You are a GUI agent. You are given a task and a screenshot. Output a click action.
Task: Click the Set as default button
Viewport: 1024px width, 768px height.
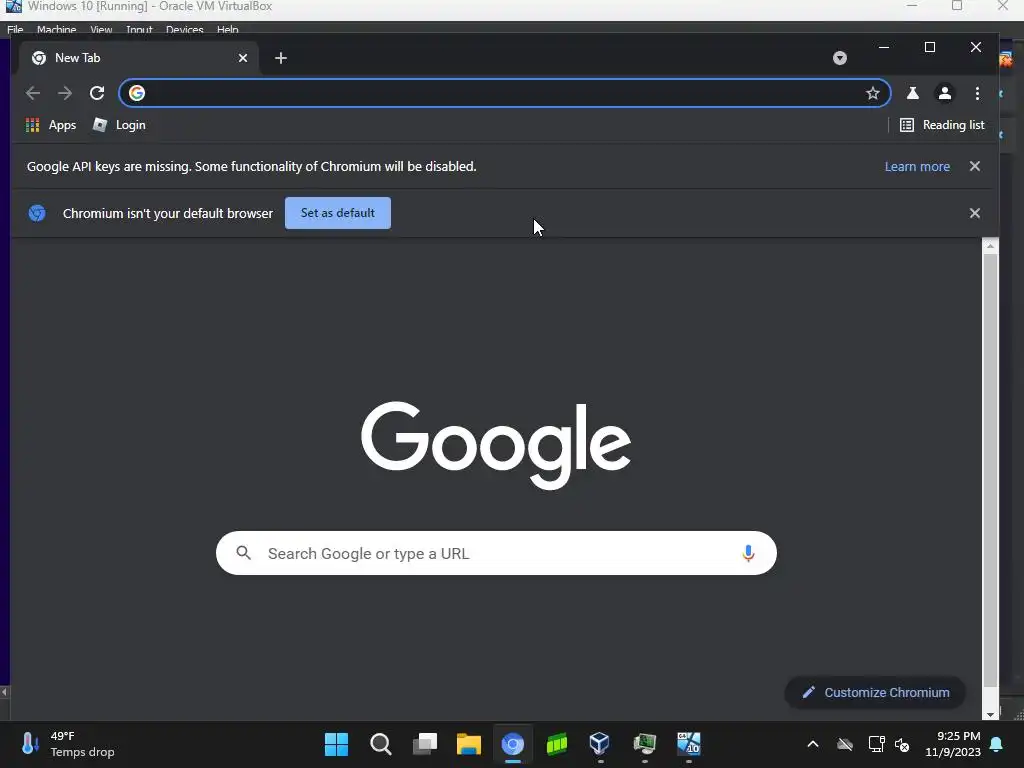point(338,213)
